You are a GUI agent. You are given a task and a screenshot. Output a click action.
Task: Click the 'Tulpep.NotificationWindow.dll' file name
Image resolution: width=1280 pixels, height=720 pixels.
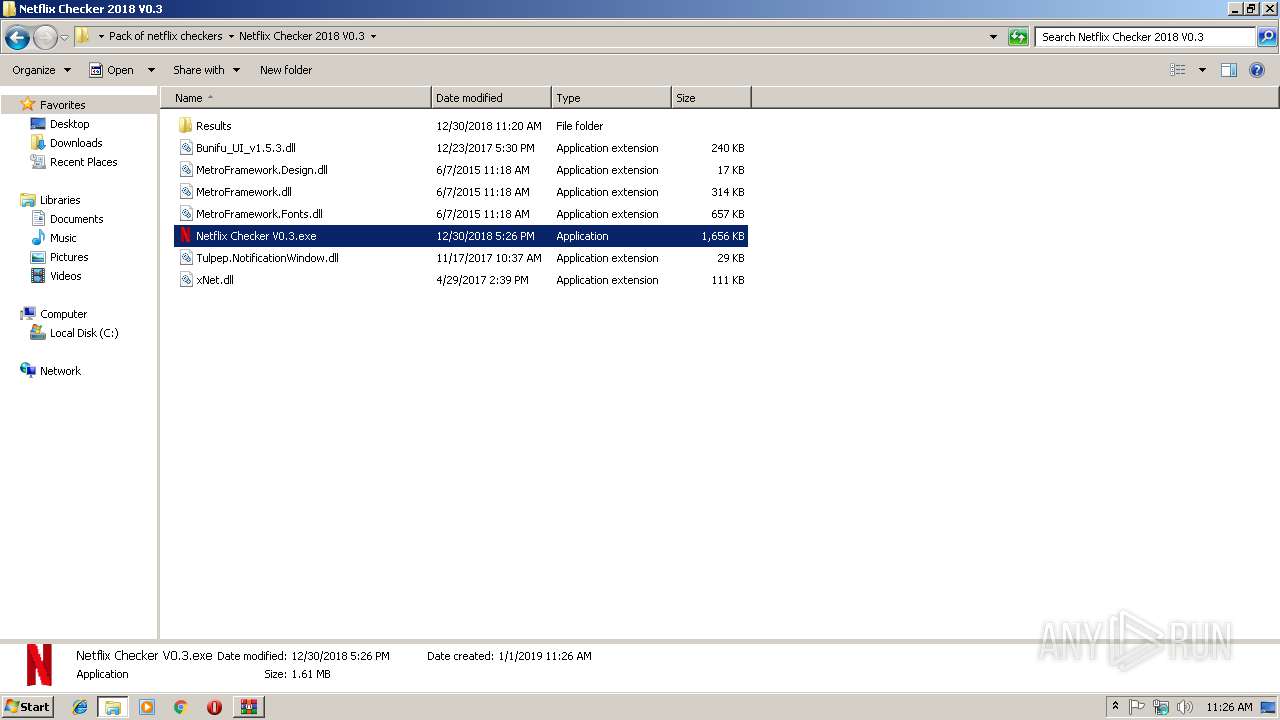pos(267,258)
